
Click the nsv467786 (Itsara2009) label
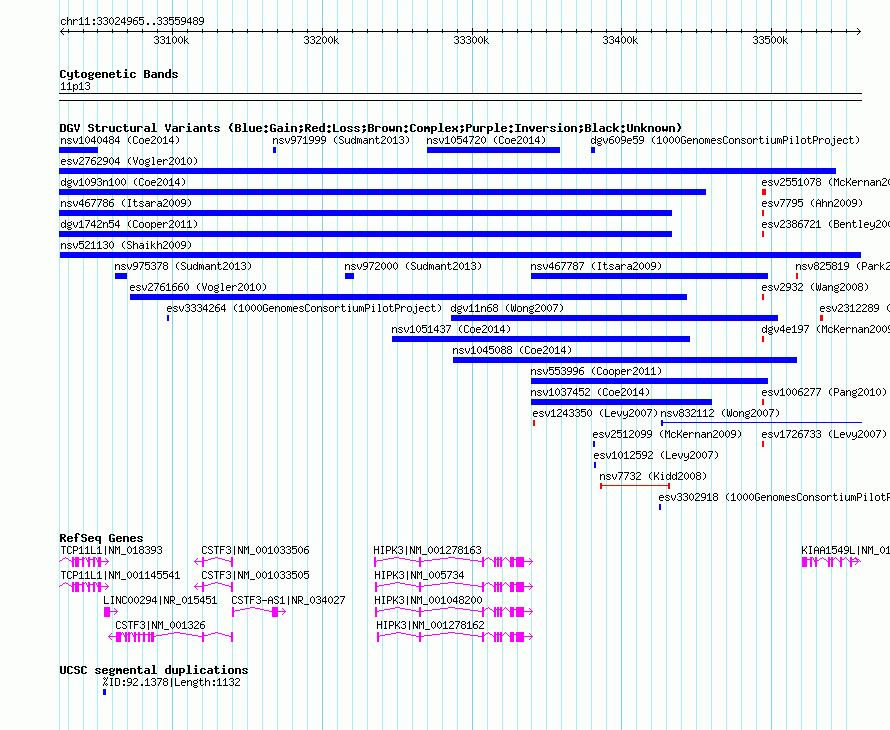pos(126,203)
